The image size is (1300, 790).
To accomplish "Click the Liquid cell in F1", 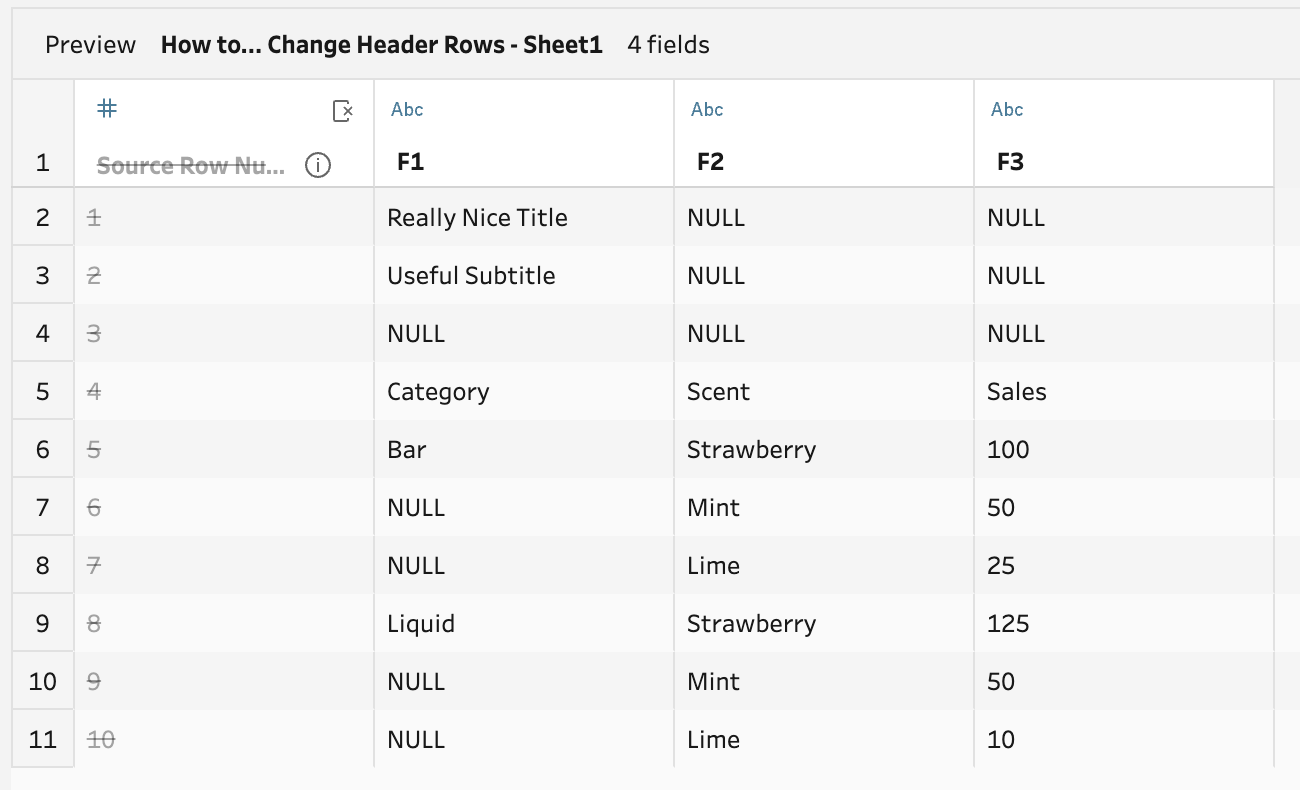I will 524,623.
